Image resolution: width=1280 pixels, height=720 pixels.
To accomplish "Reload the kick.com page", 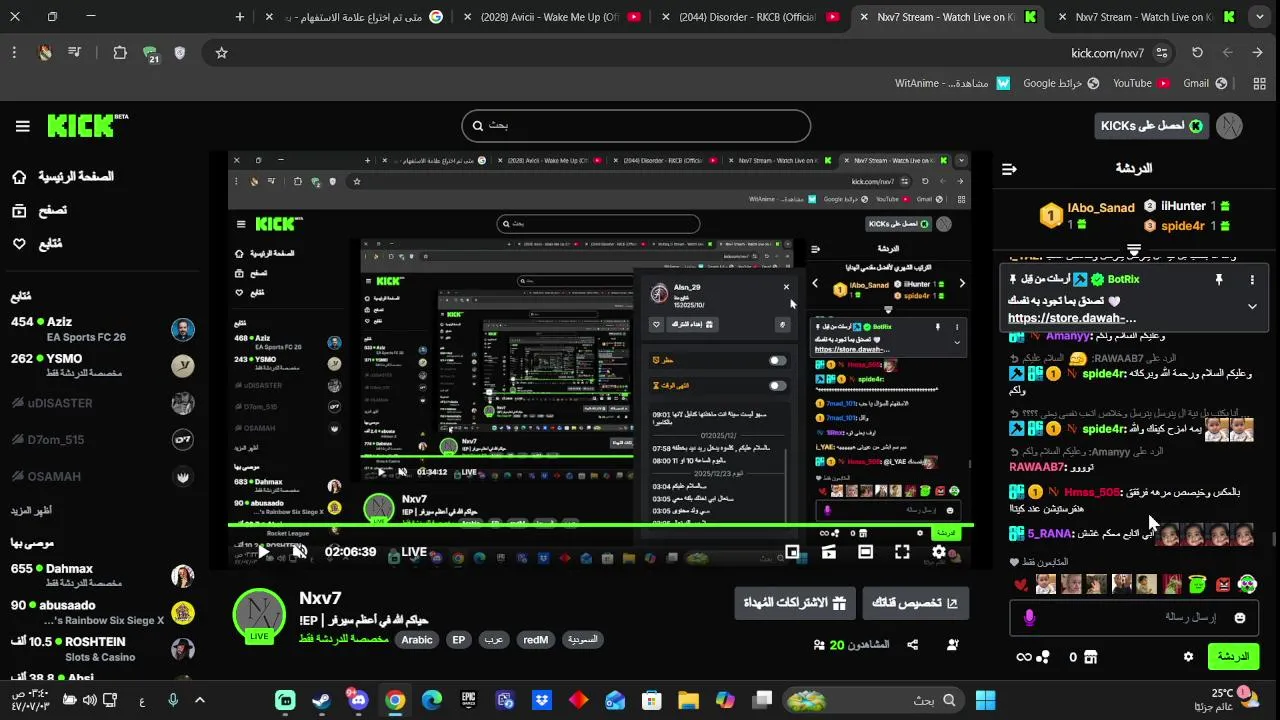I will [1197, 53].
